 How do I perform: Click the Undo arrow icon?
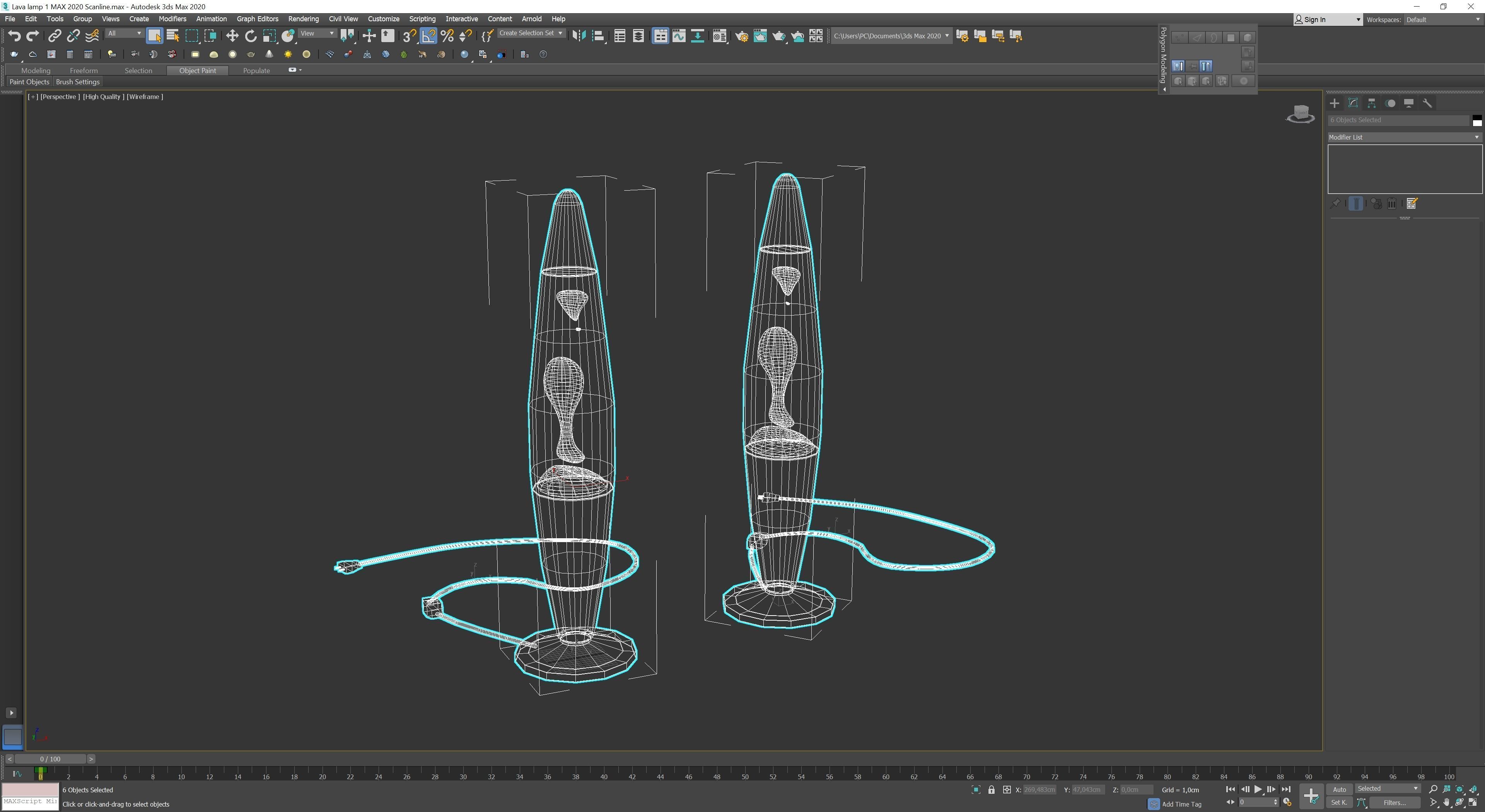click(x=14, y=36)
